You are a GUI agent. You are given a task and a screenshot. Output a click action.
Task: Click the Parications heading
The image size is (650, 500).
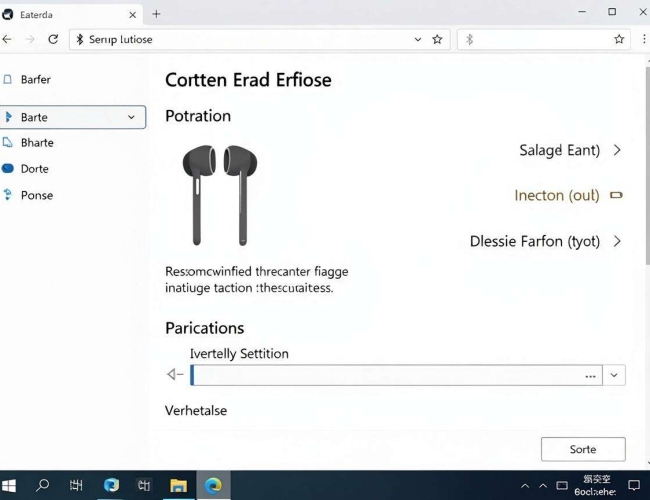pyautogui.click(x=204, y=328)
